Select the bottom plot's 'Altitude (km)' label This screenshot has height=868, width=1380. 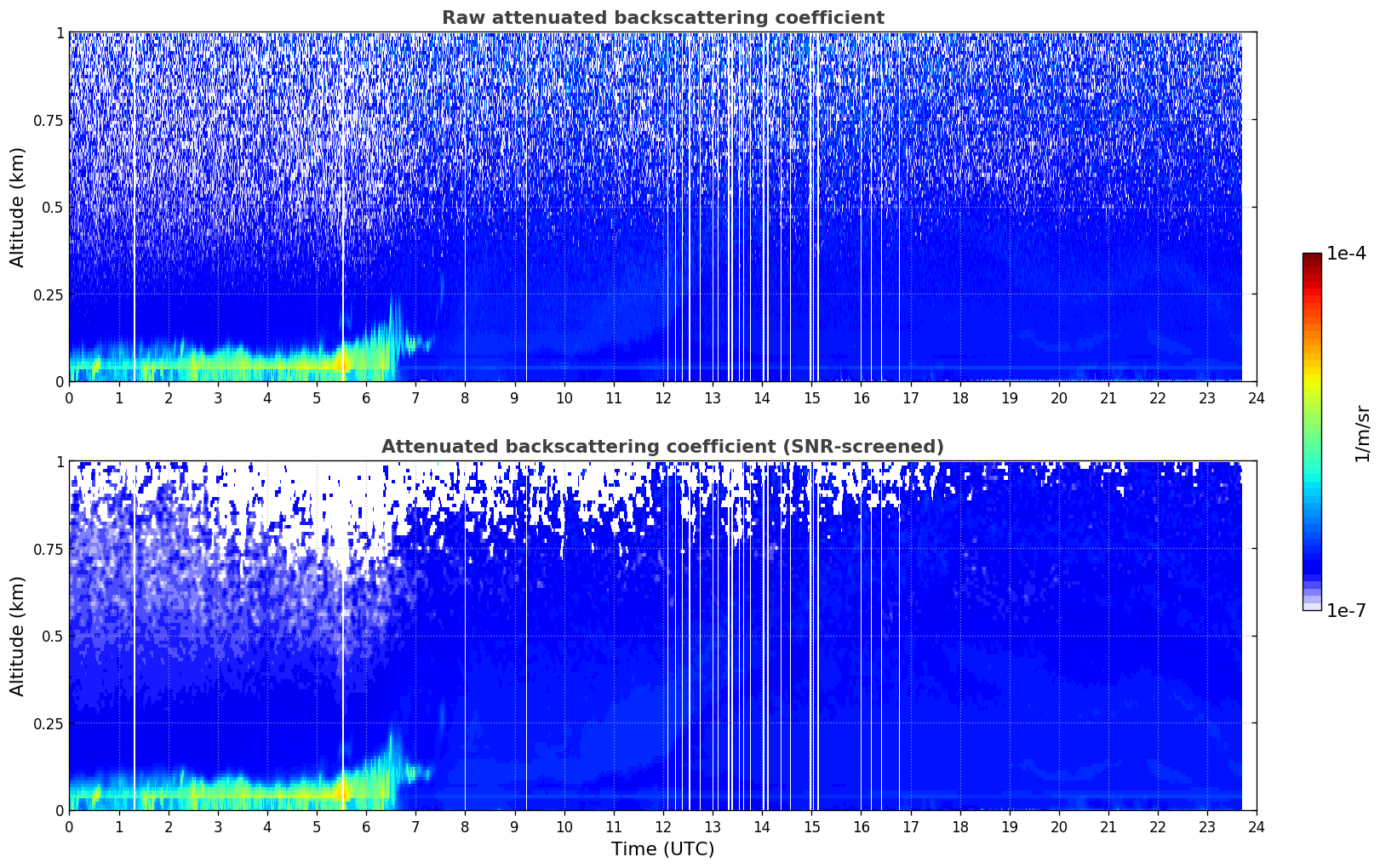[18, 636]
